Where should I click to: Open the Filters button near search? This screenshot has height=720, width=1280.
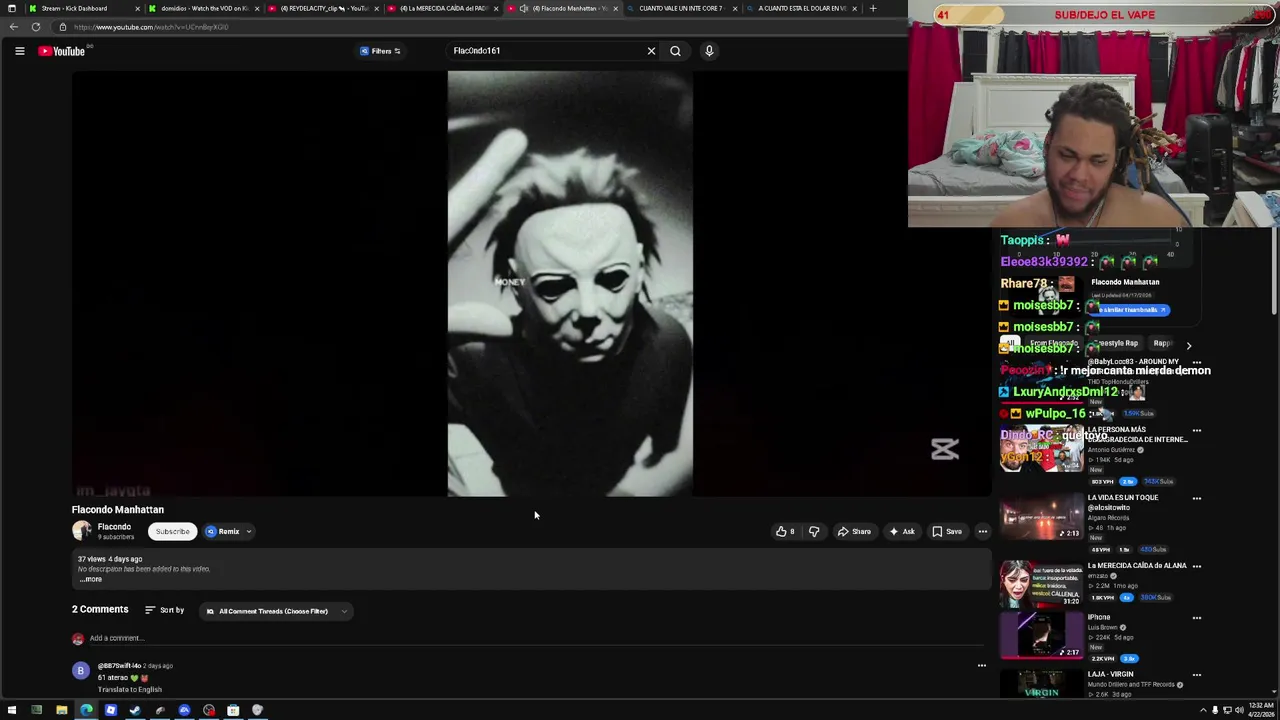pos(381,51)
